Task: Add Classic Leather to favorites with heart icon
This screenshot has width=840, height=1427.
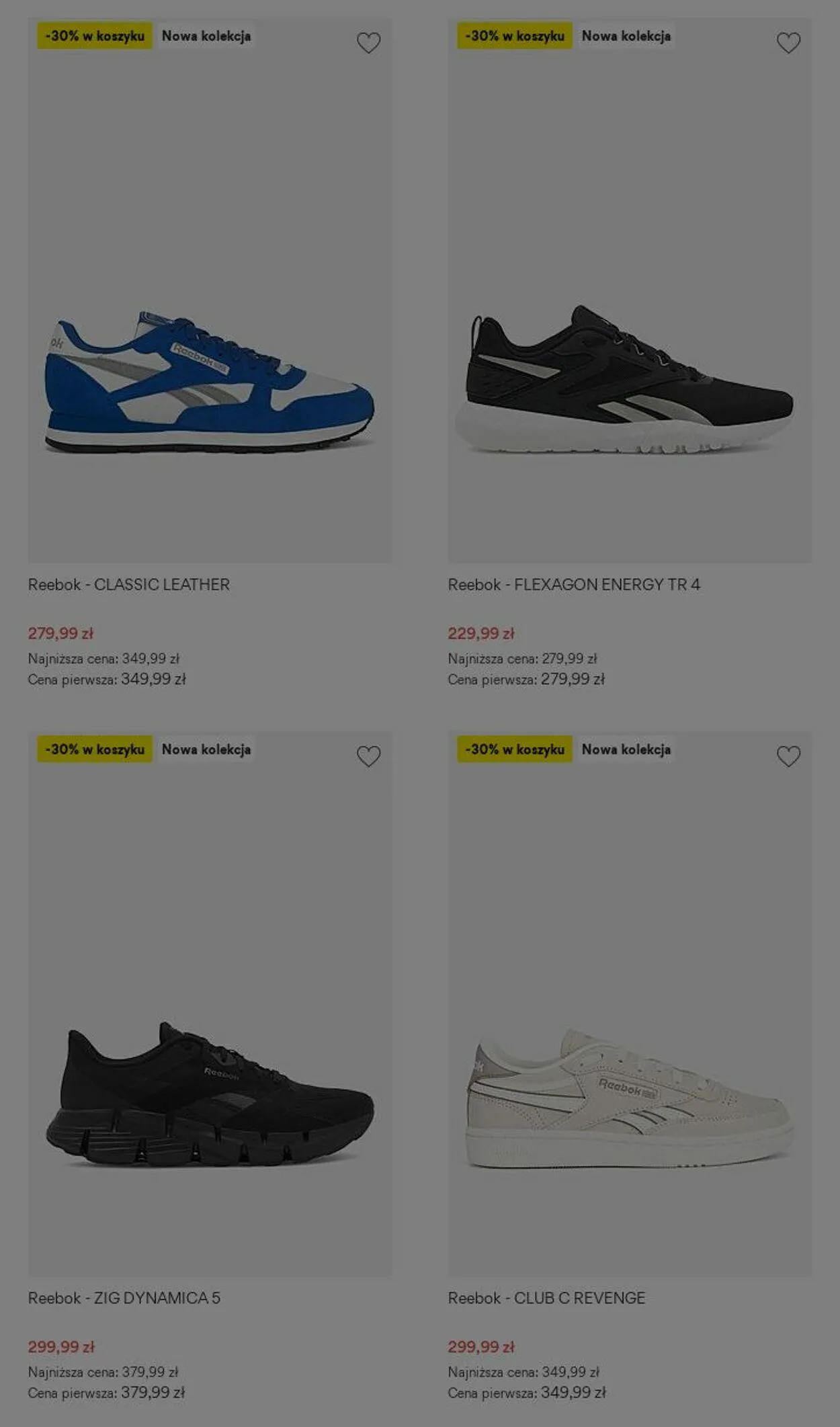Action: coord(368,43)
